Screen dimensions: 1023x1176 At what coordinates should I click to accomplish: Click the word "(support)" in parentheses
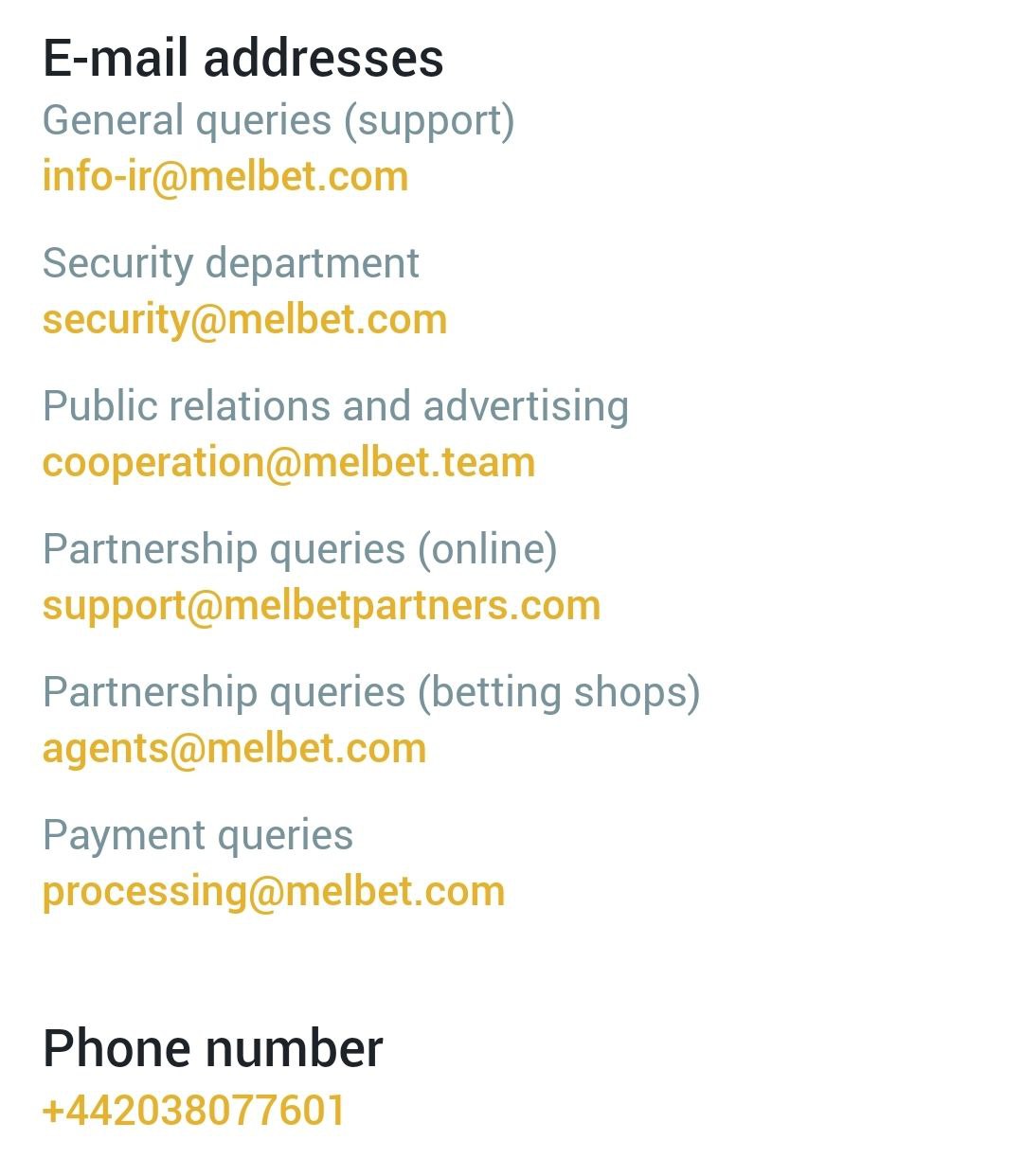point(429,121)
